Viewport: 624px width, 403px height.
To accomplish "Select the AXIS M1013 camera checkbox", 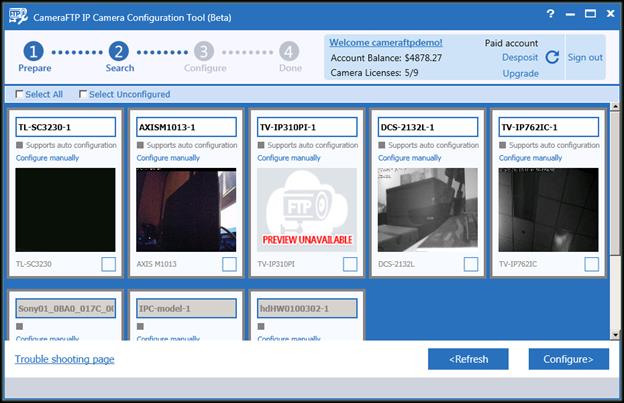I will coord(229,264).
